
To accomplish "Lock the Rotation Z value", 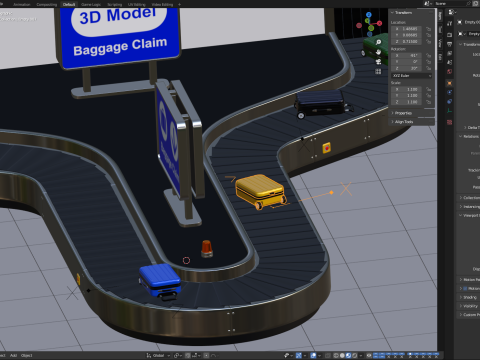I will [429, 68].
